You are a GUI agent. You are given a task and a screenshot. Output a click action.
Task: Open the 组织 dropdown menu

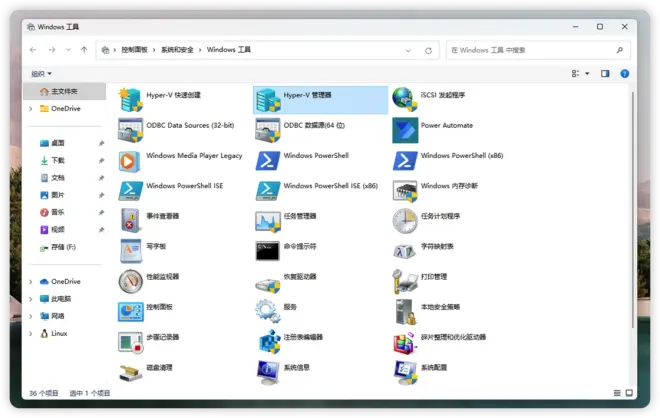coord(41,74)
